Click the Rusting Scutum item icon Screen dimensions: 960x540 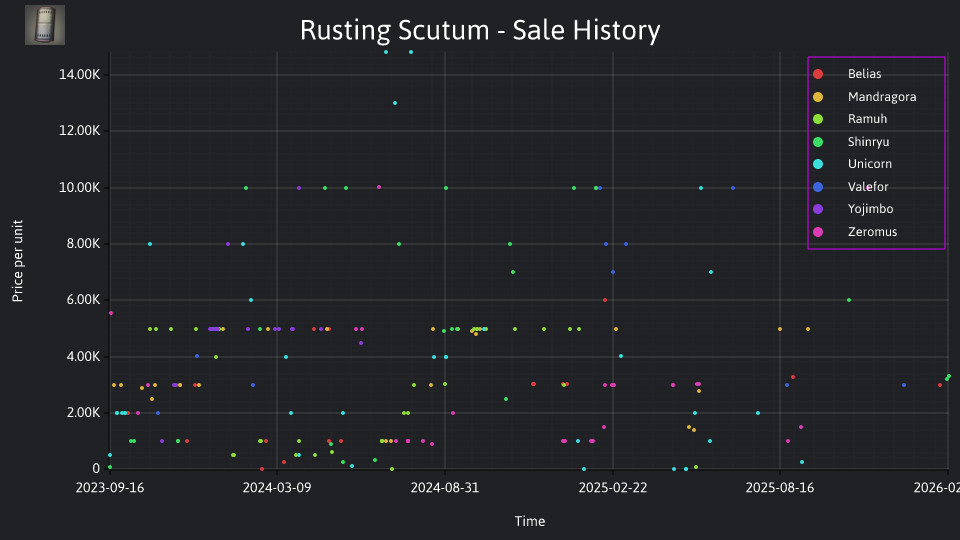45,25
